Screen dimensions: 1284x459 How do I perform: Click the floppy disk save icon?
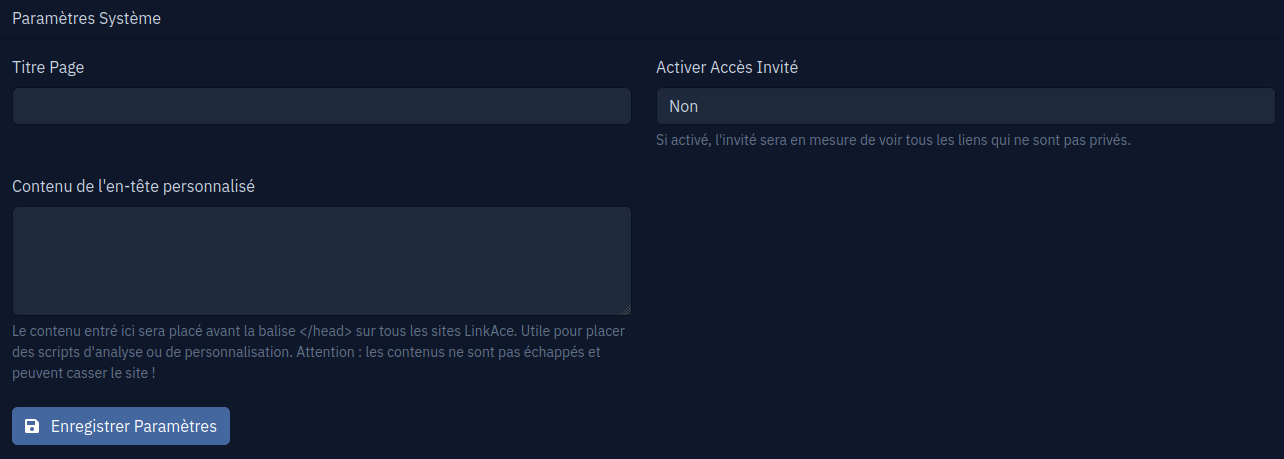point(32,426)
